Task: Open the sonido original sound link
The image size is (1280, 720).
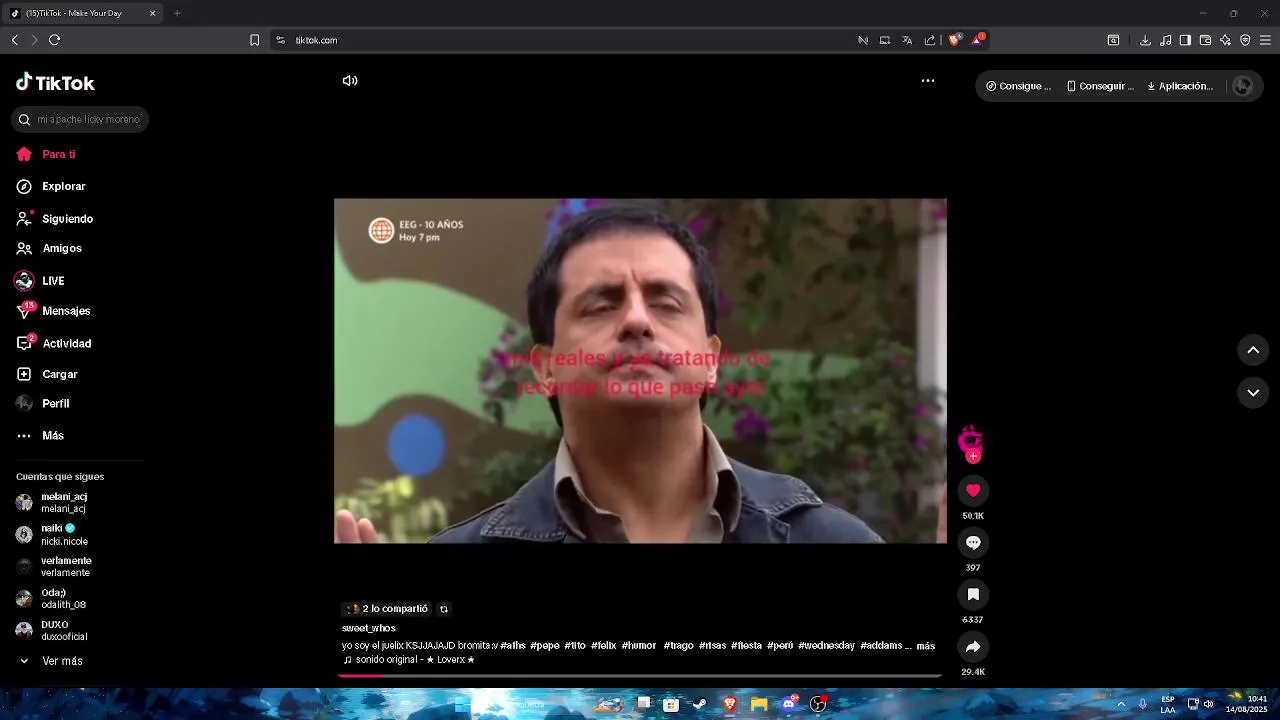Action: (409, 660)
